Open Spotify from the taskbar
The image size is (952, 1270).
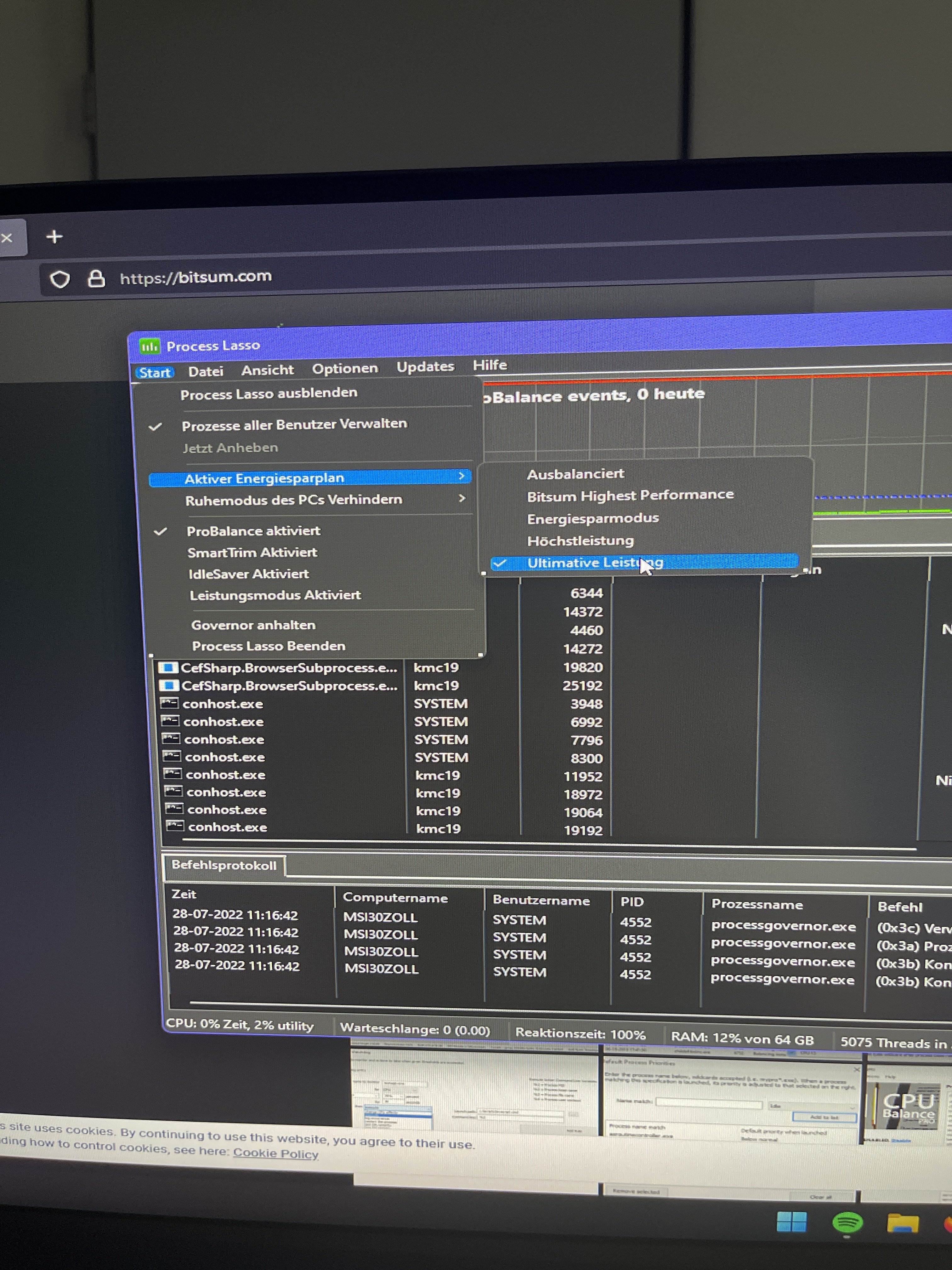(847, 1222)
